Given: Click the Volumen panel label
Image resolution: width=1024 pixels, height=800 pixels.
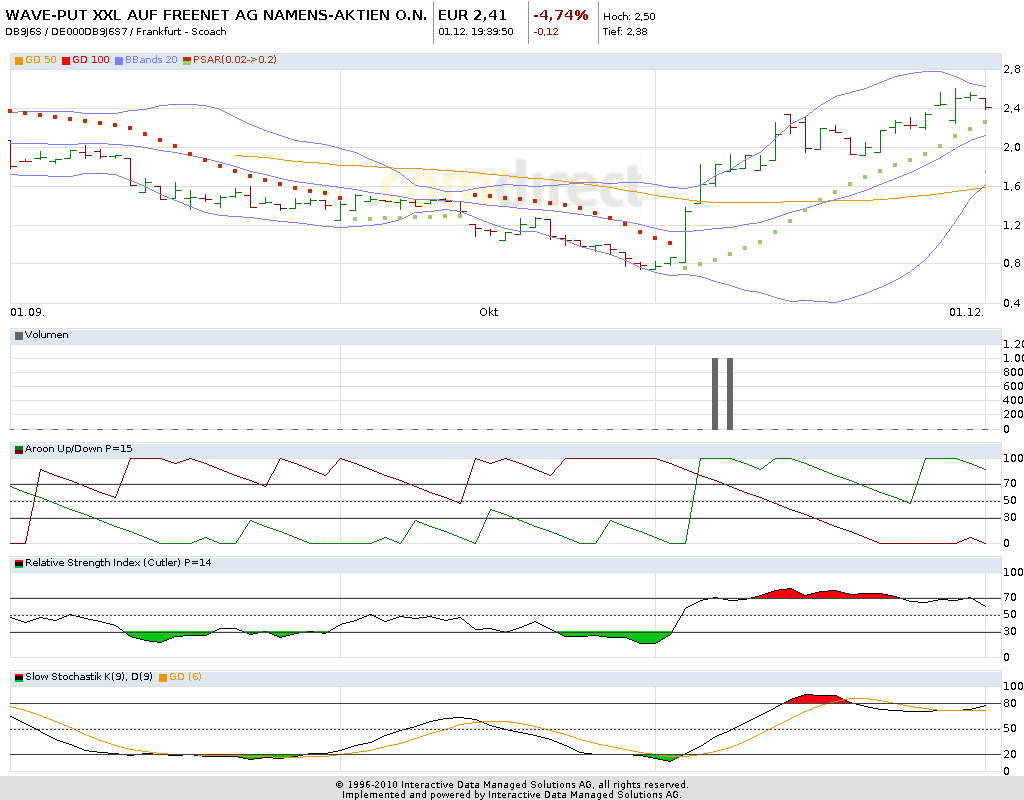Looking at the screenshot, I should (x=46, y=335).
